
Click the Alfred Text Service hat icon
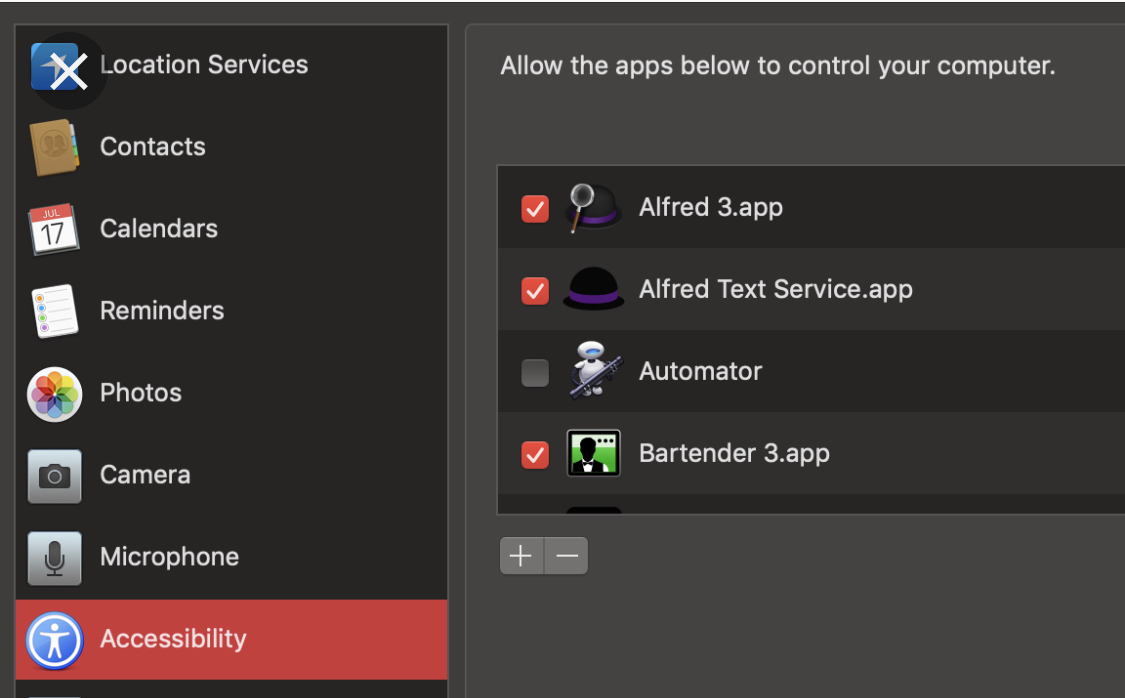pyautogui.click(x=593, y=288)
